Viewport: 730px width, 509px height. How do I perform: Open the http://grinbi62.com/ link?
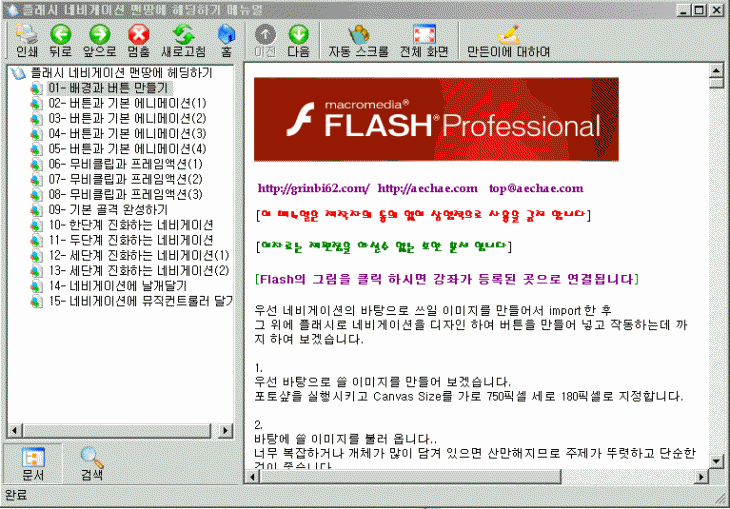pyautogui.click(x=313, y=188)
